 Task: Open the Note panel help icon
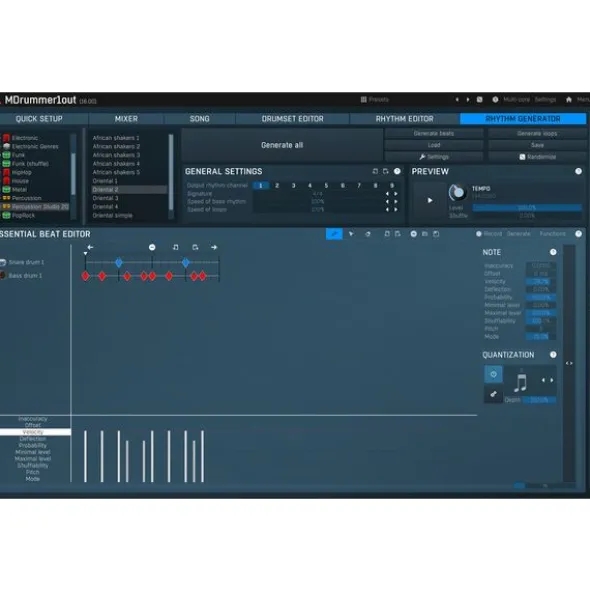(x=553, y=252)
